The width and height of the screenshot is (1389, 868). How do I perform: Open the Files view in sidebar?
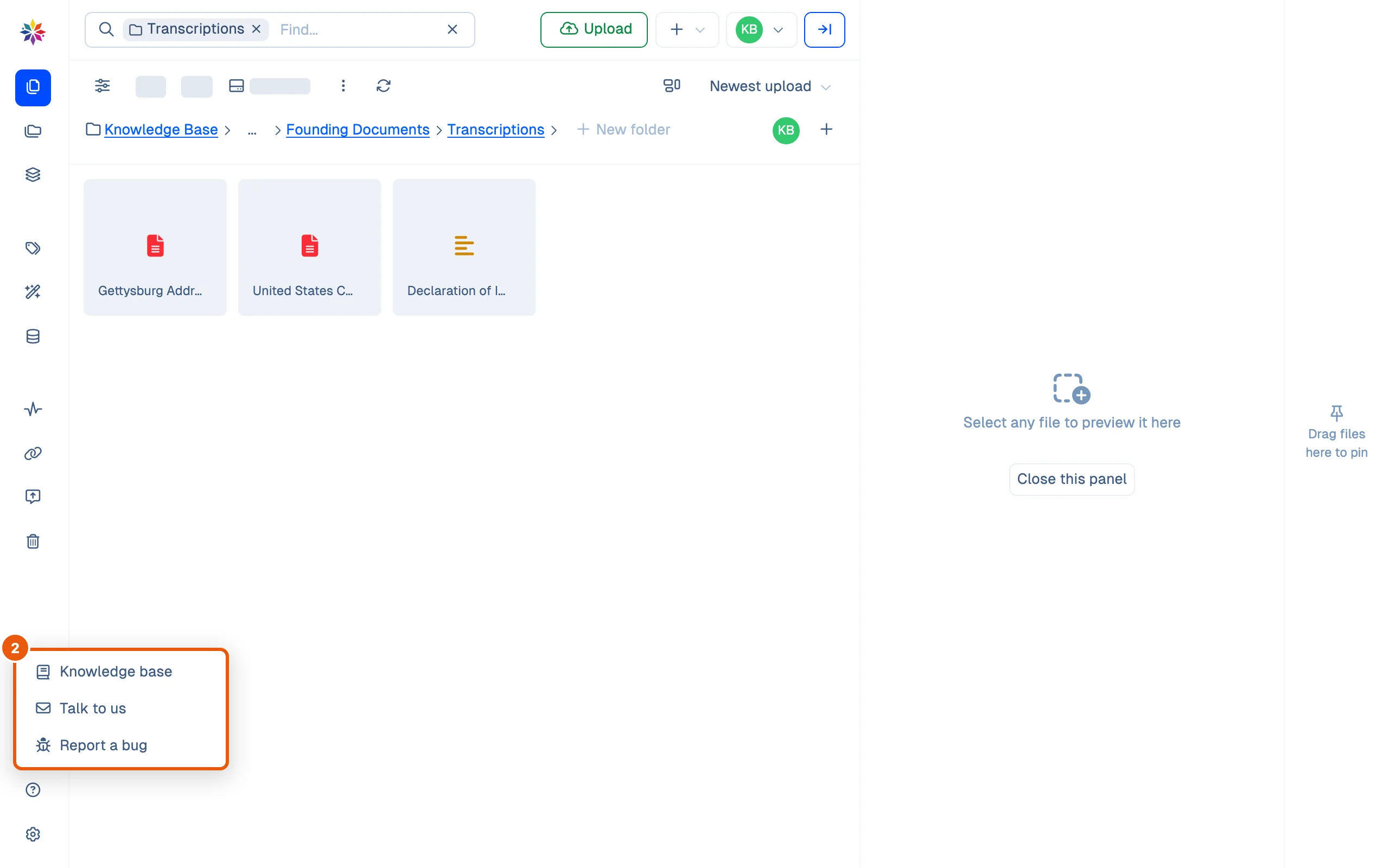point(33,87)
